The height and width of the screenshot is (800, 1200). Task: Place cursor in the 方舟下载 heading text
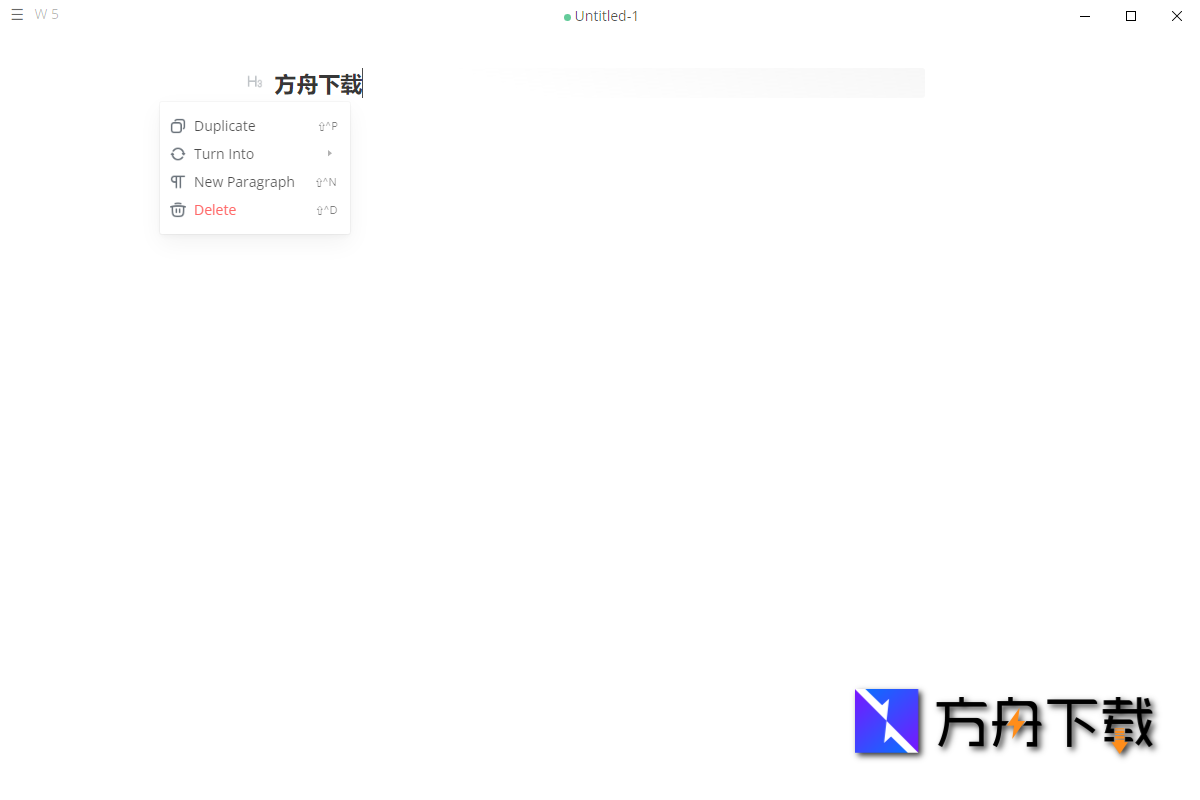[317, 84]
